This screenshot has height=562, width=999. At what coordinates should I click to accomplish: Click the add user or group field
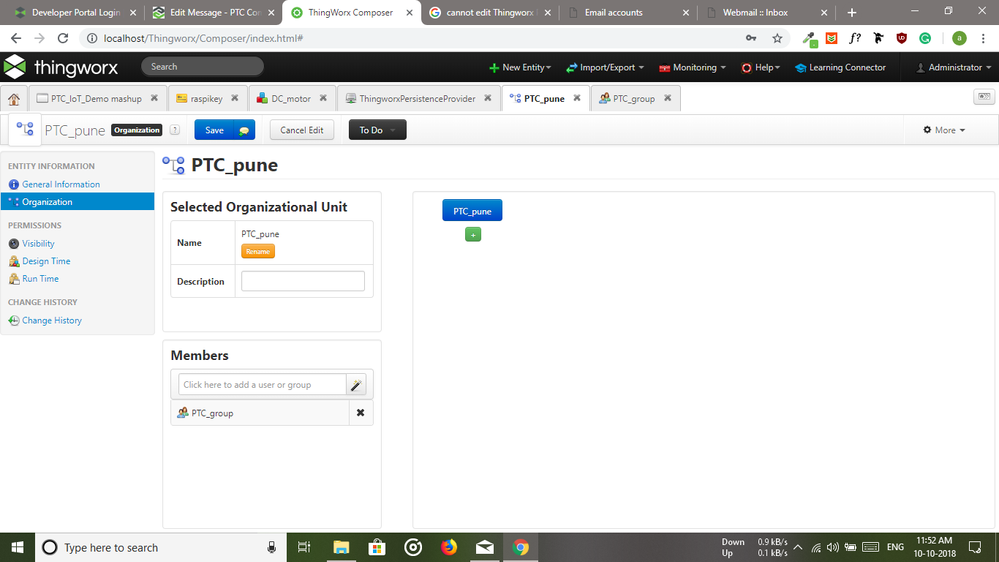[262, 385]
